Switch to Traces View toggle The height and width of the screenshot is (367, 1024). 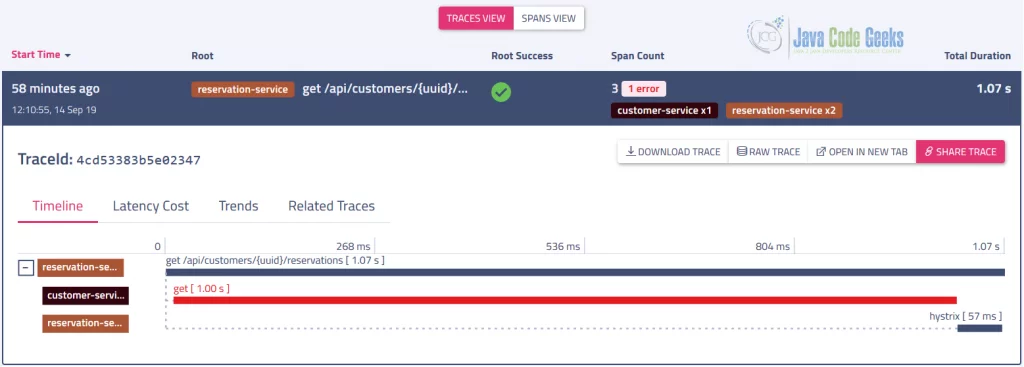click(x=476, y=18)
